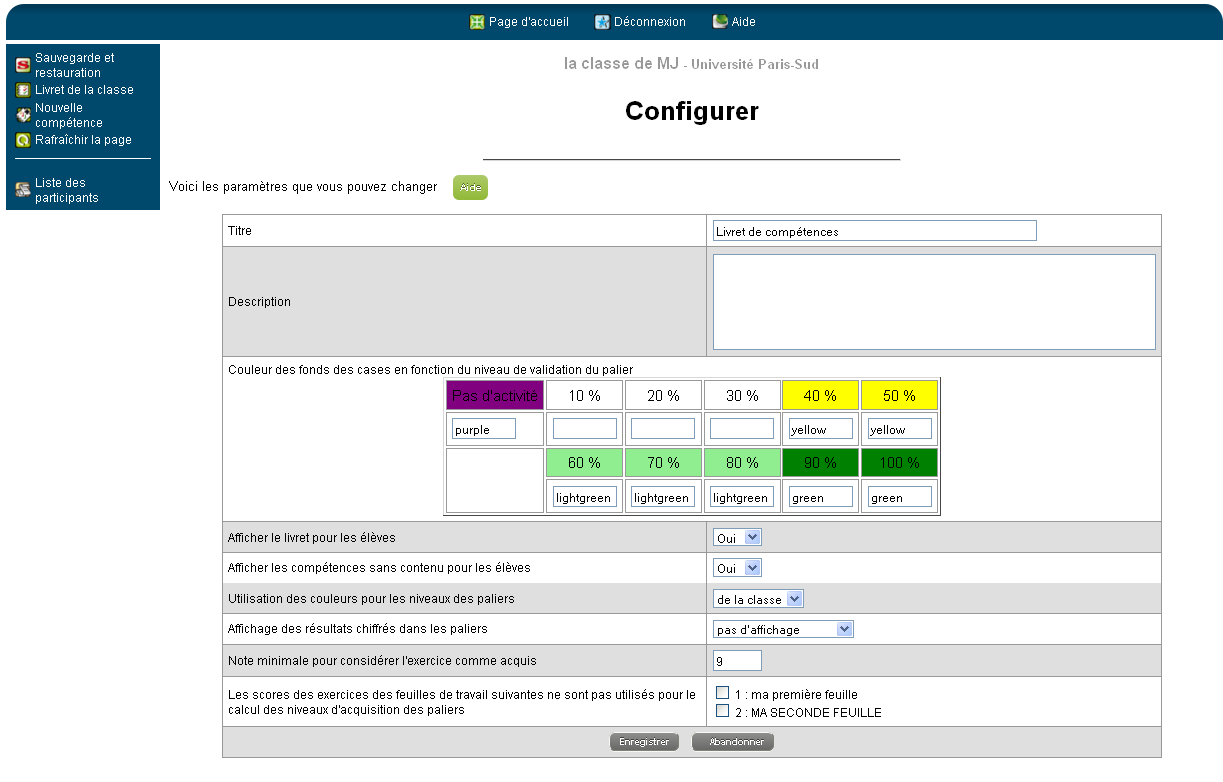The height and width of the screenshot is (782, 1223).
Task: Check the box for ma première feuille
Action: click(722, 691)
